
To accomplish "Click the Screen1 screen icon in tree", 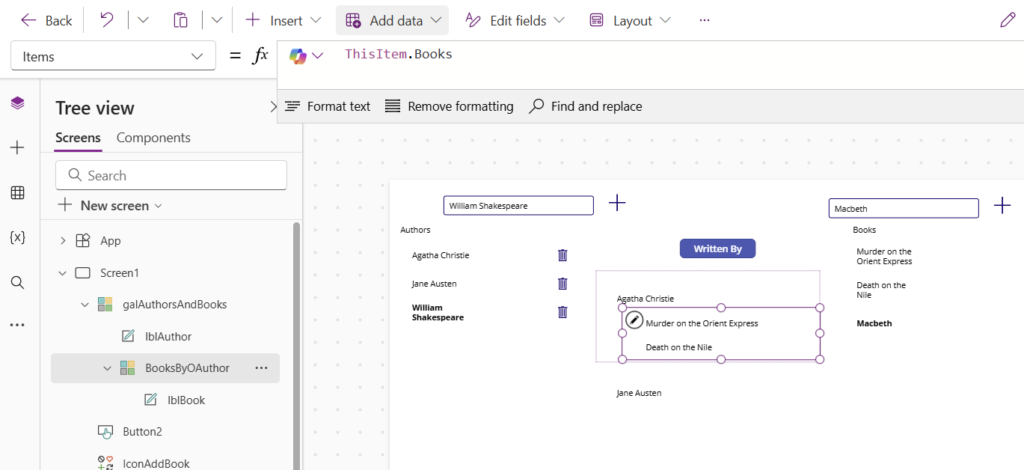I will (x=82, y=273).
